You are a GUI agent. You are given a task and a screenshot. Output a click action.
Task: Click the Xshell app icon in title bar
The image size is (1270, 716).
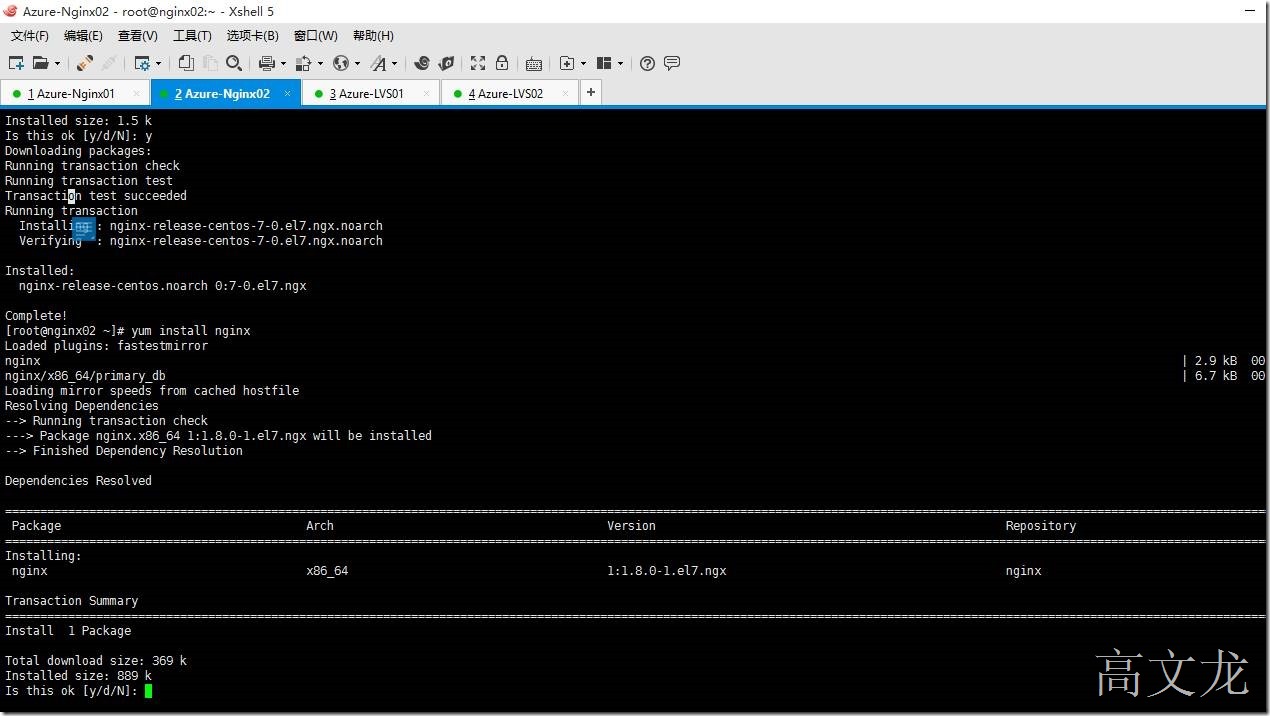pyautogui.click(x=10, y=11)
